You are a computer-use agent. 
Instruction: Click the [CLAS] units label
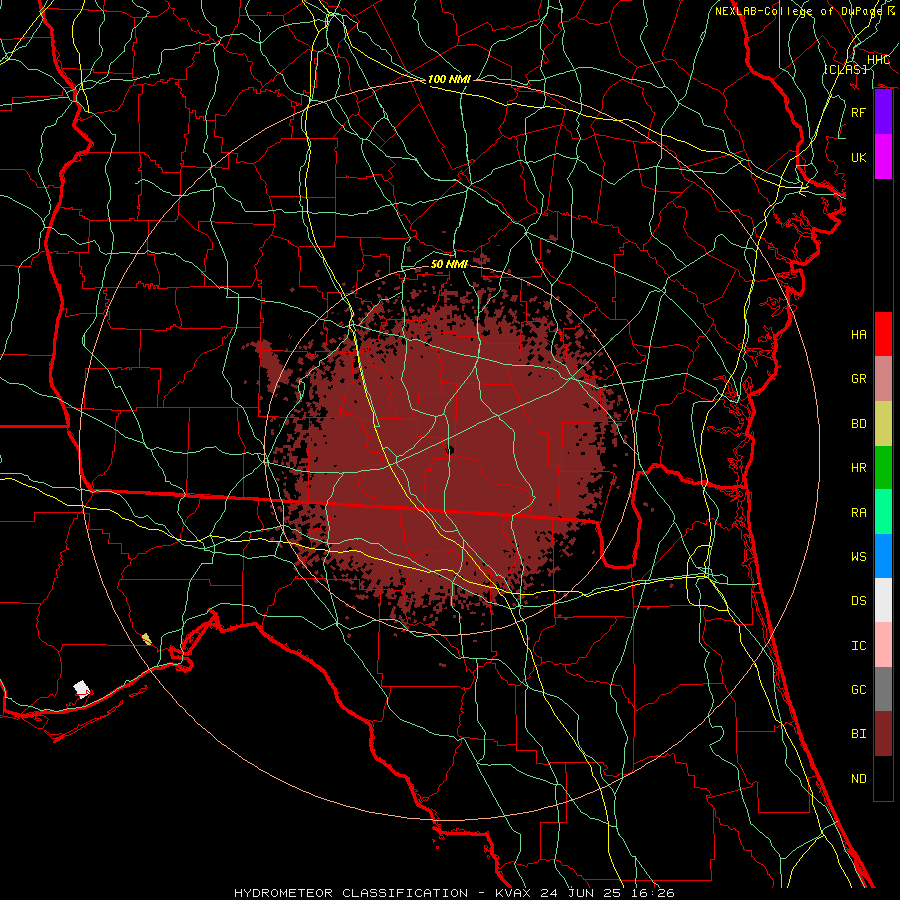[x=845, y=69]
